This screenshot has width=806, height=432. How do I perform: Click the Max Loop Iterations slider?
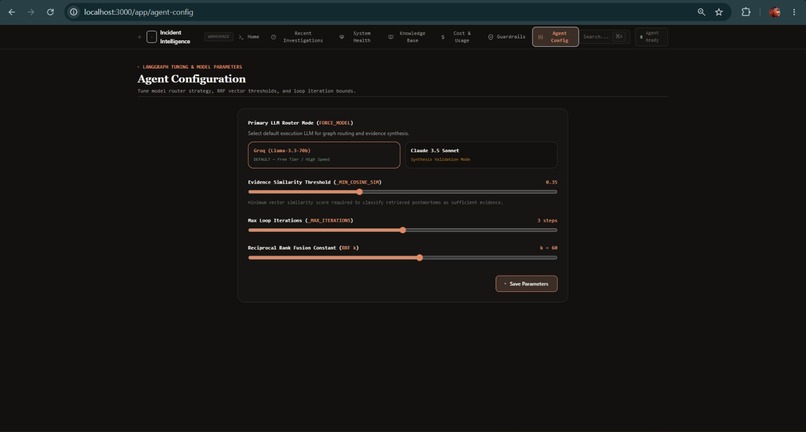tap(402, 230)
